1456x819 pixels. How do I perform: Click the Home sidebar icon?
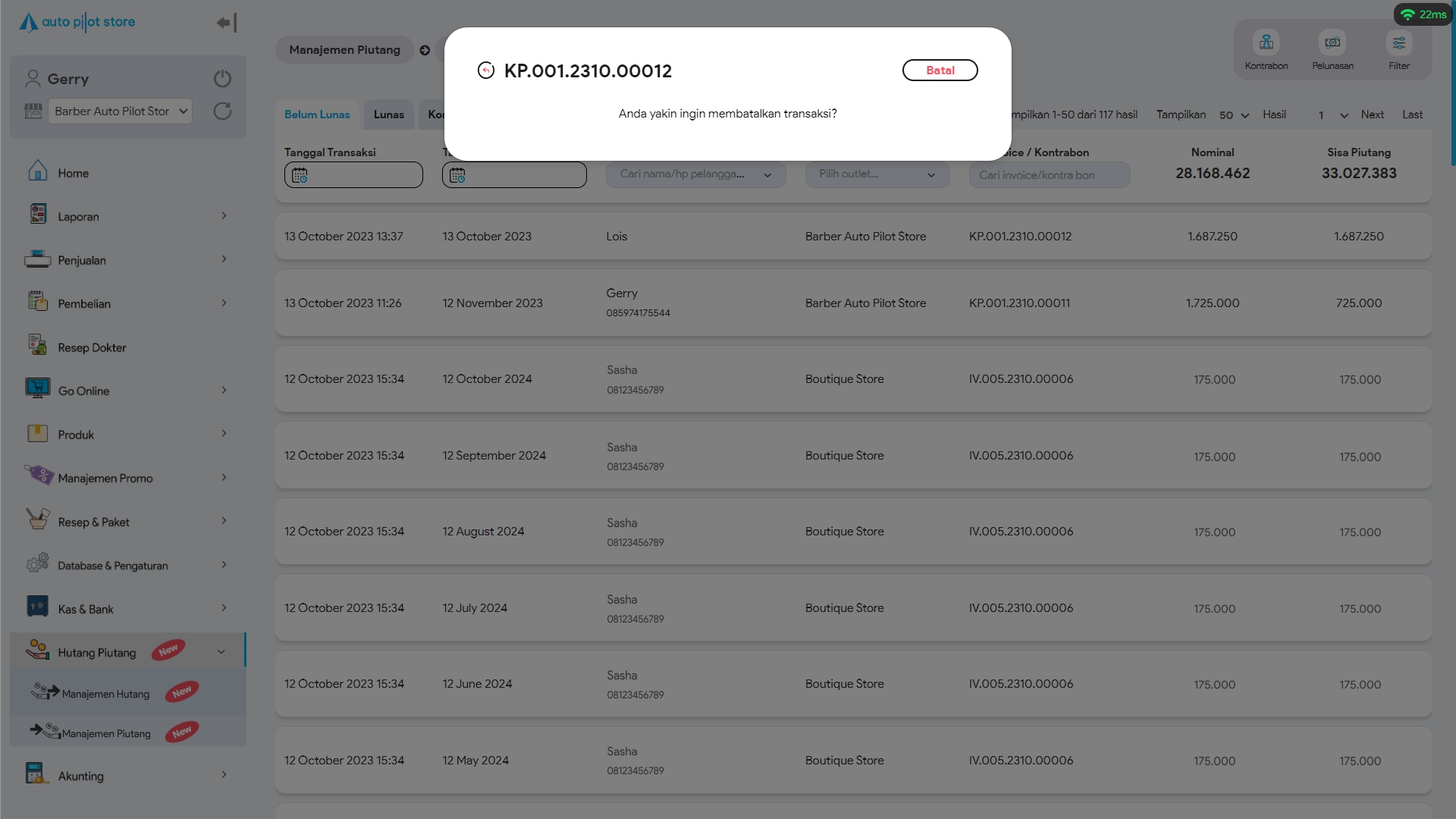pos(38,171)
